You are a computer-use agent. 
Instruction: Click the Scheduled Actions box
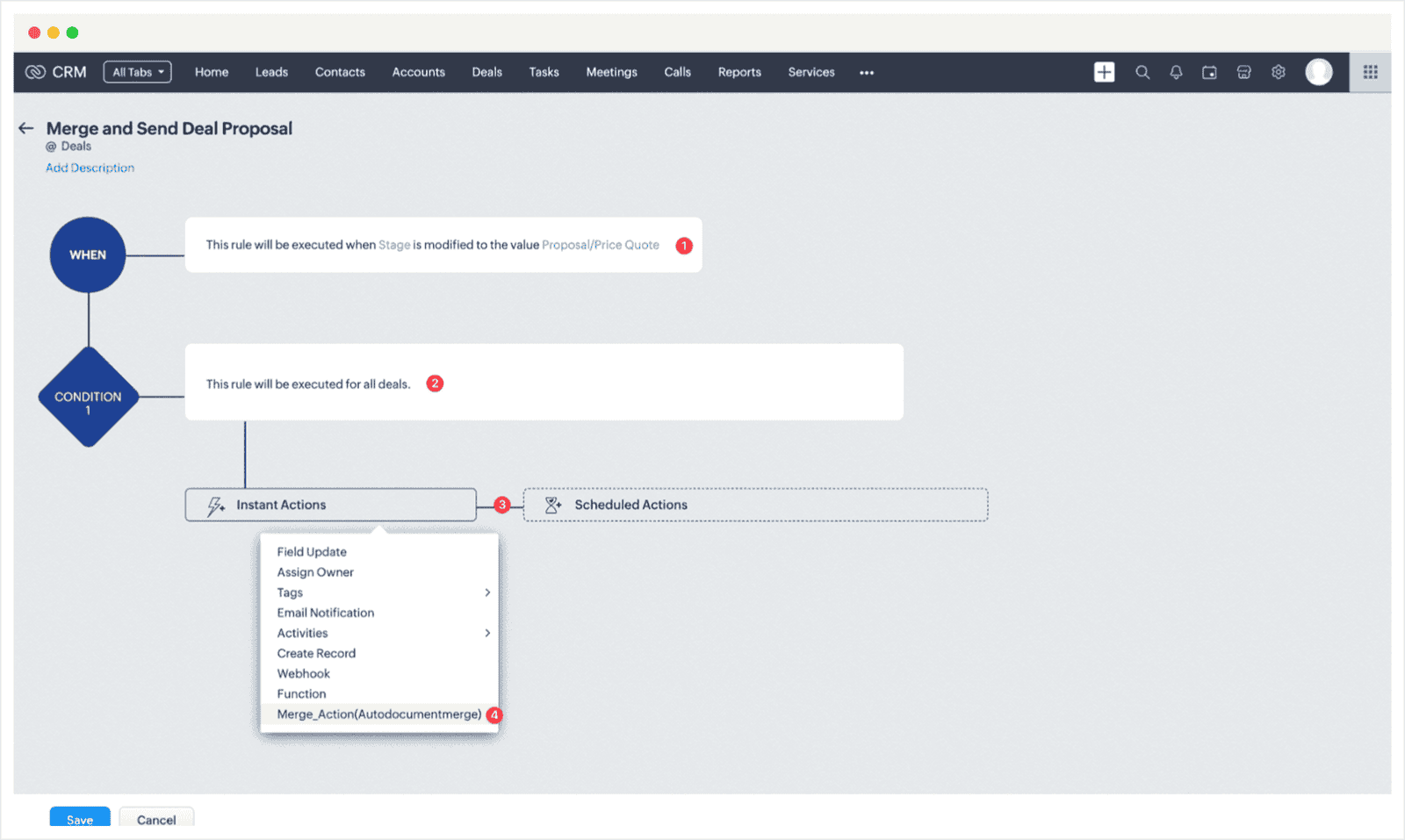(755, 505)
